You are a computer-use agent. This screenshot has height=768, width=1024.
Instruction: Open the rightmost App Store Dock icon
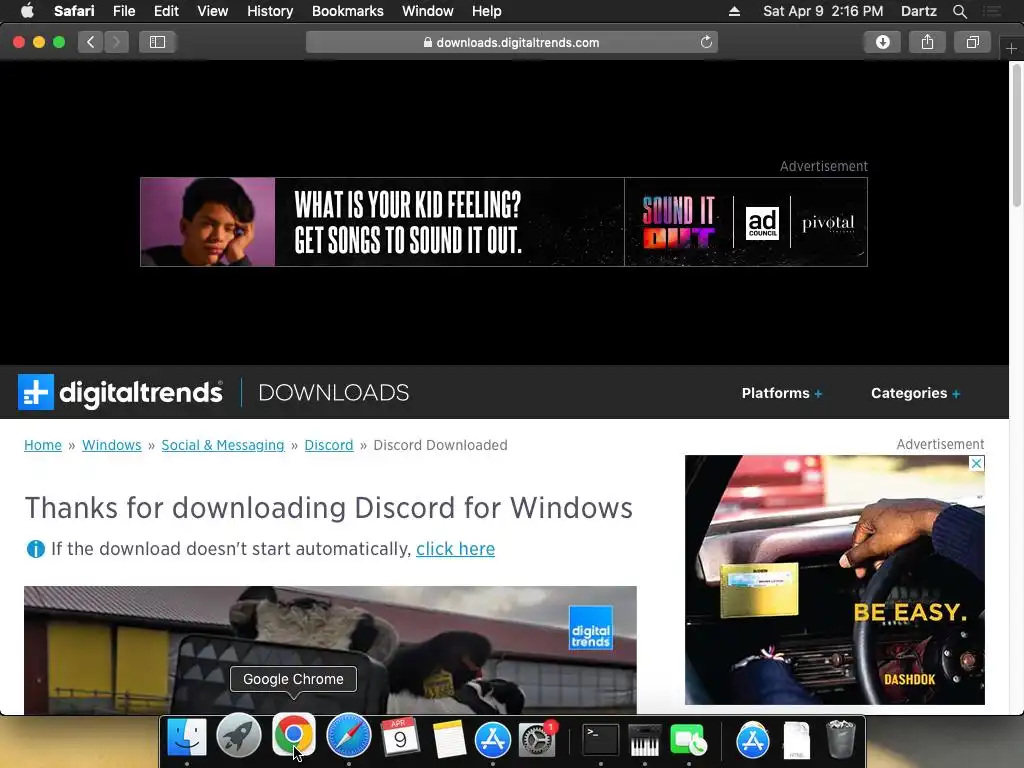[752, 741]
